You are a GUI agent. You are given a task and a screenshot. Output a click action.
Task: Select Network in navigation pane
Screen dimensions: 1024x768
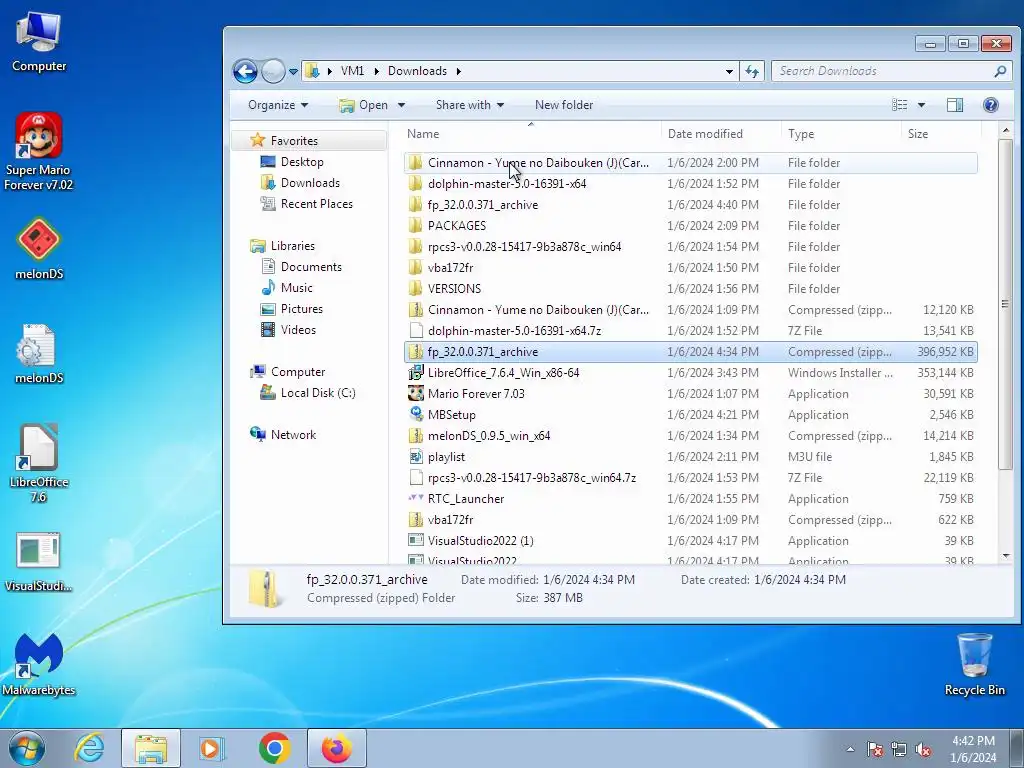coord(293,435)
